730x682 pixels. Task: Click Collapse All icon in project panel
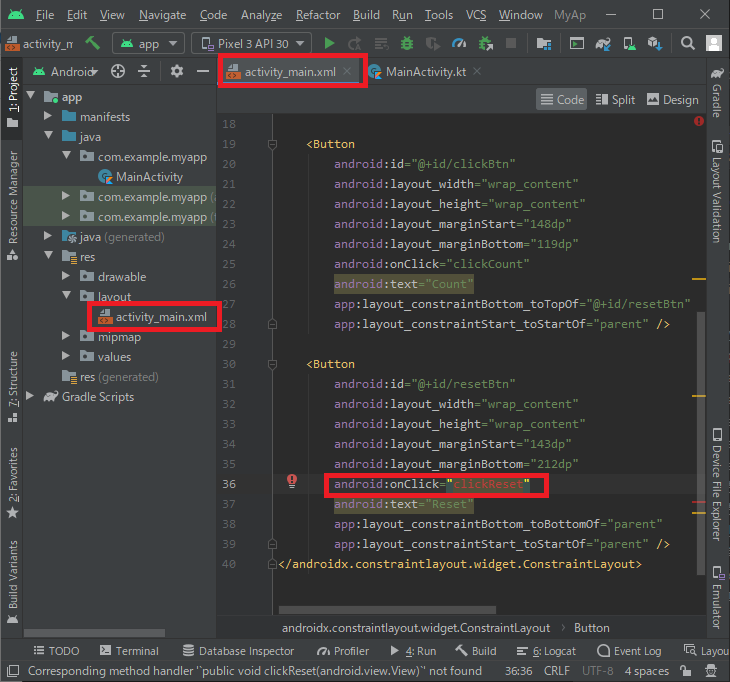[144, 71]
